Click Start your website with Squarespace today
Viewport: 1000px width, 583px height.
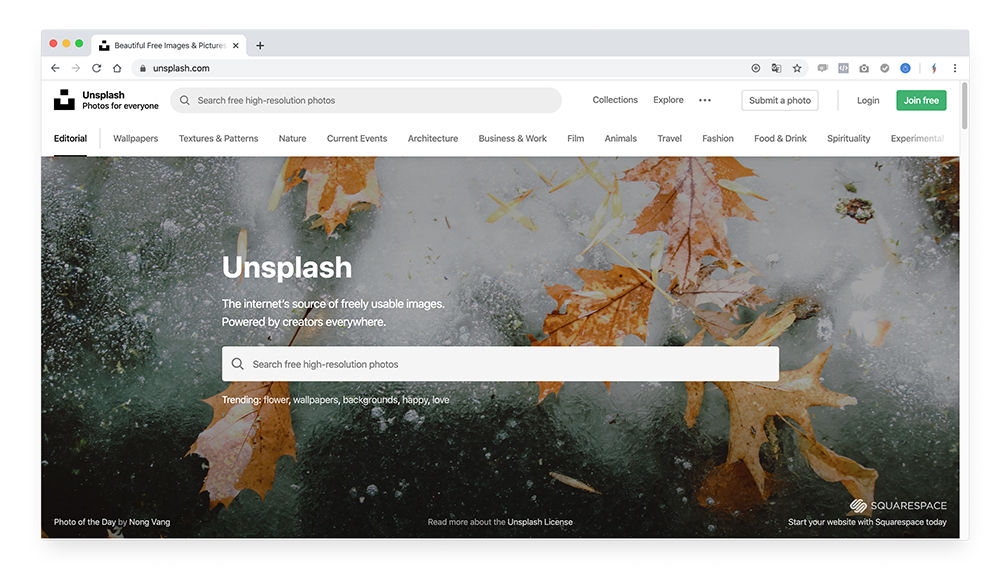(867, 522)
